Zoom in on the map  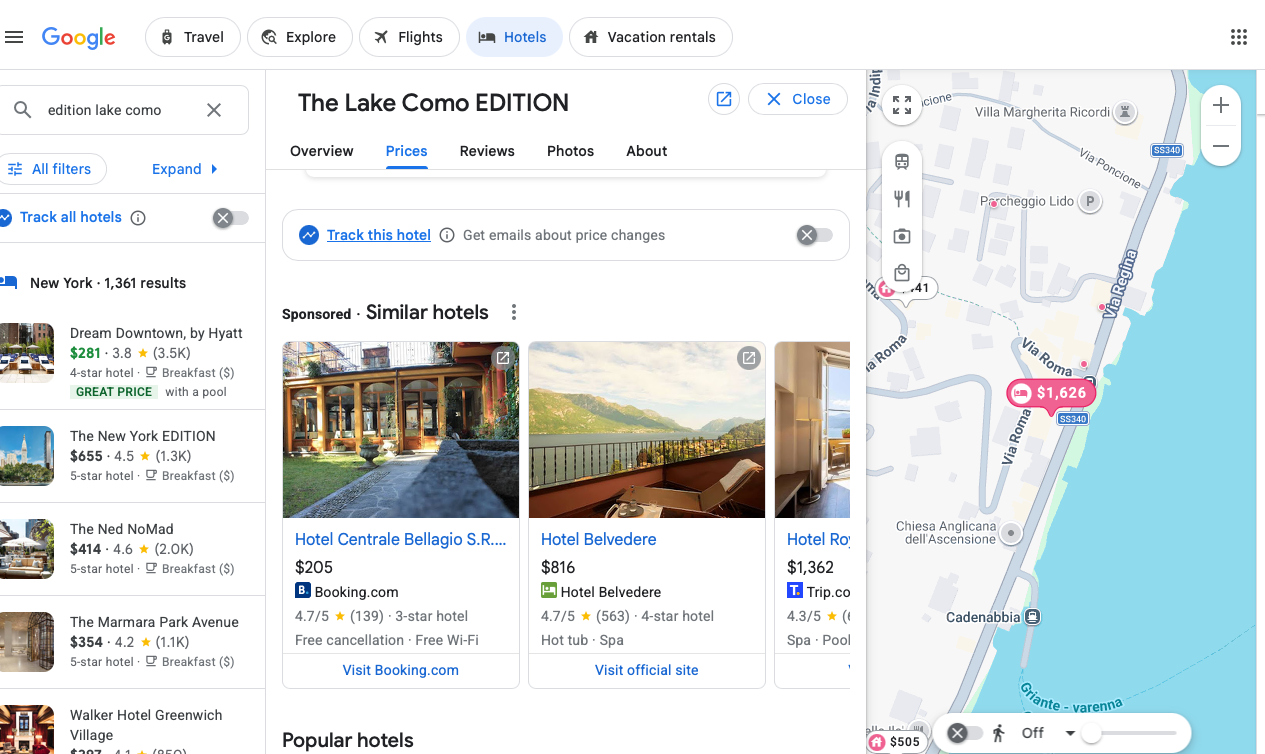point(1221,106)
